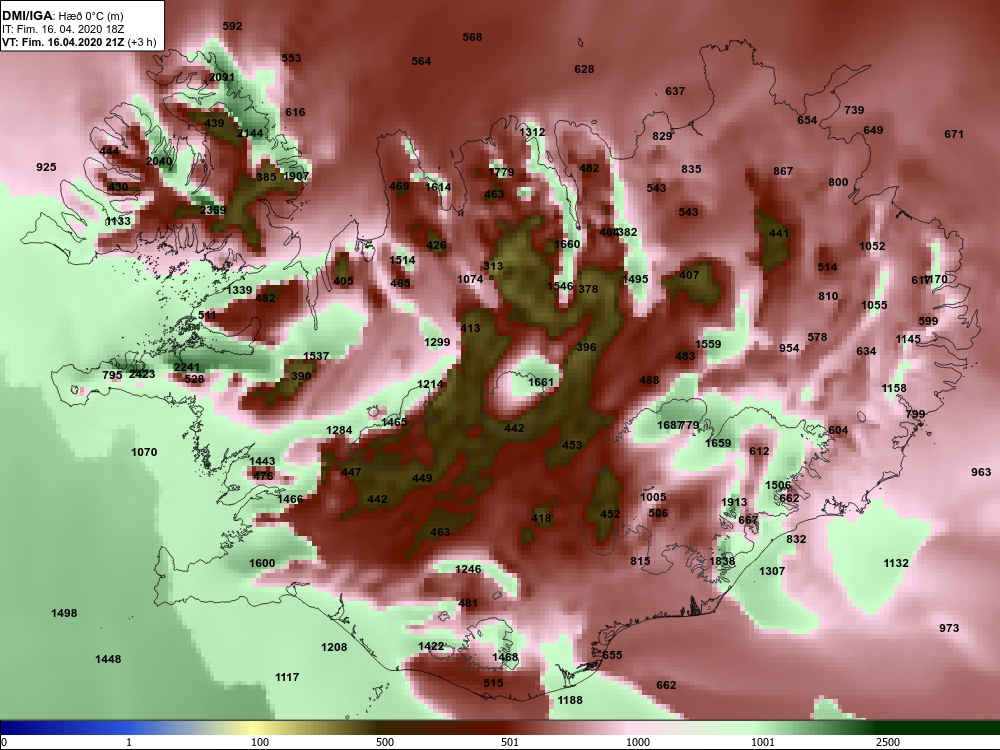
Task: Click the 973 map value
Action: tap(949, 628)
